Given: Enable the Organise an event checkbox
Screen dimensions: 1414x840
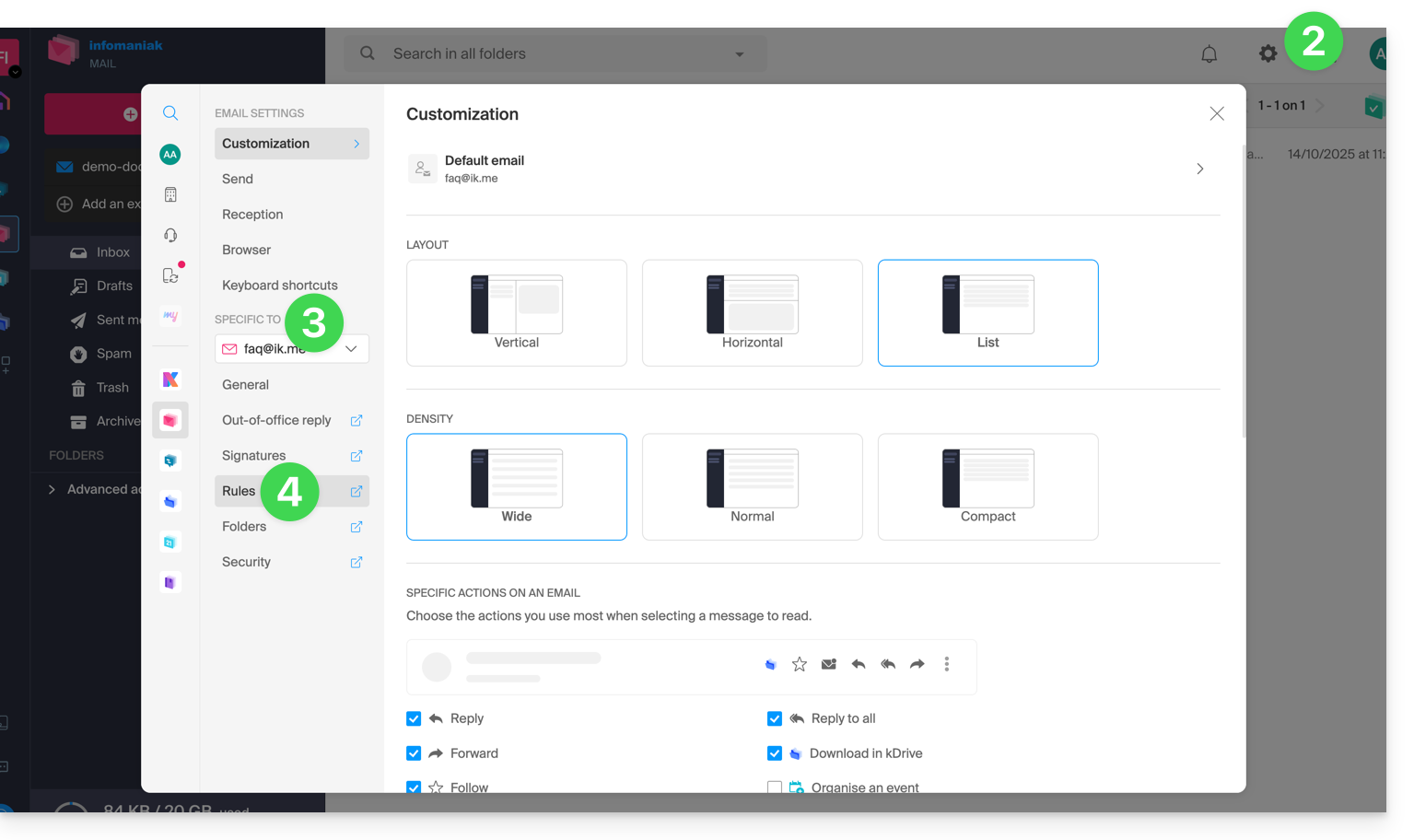Looking at the screenshot, I should point(775,787).
